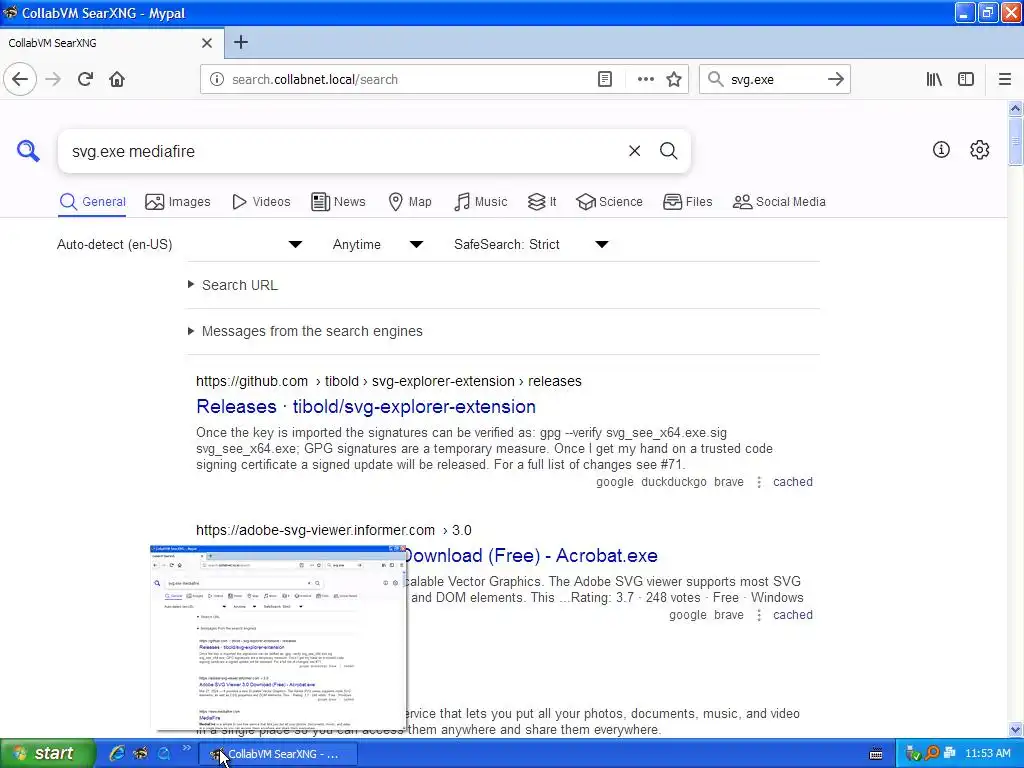Open SearXNG preferences gear
Image resolution: width=1024 pixels, height=768 pixels.
[980, 150]
